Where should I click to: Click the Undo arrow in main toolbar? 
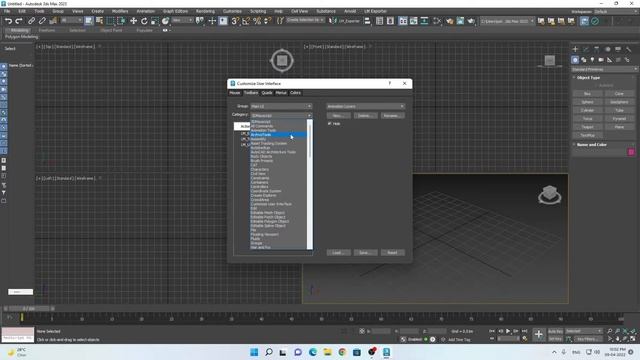(8, 21)
